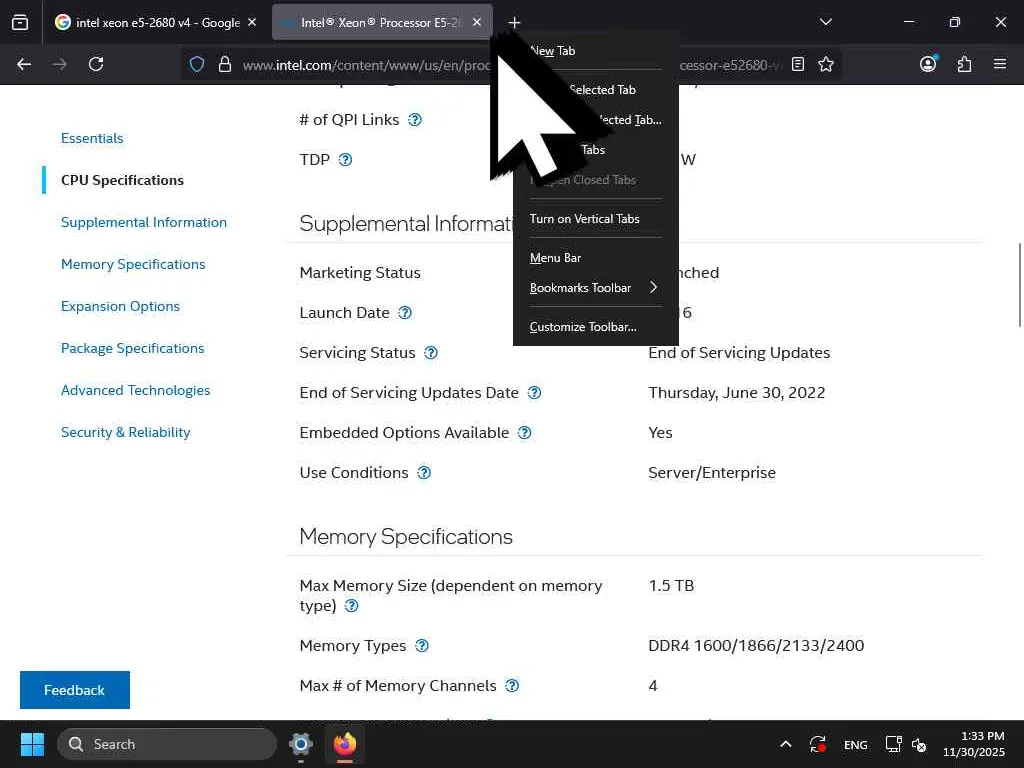
Task: Reload the current page
Action: coord(96,64)
